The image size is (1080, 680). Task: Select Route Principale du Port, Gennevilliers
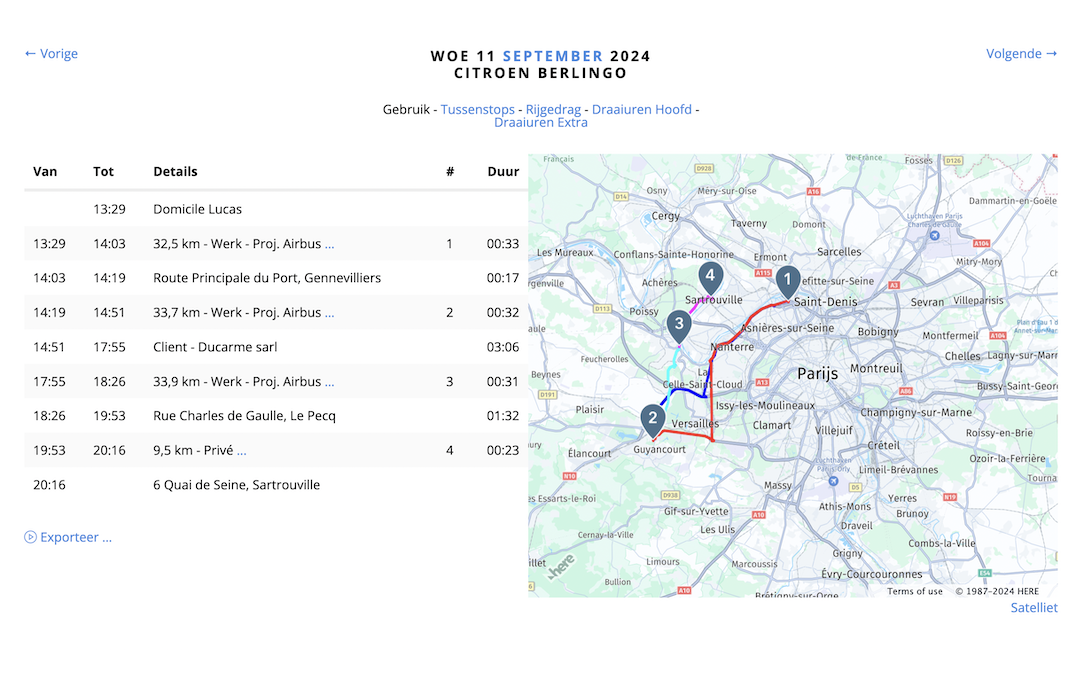267,278
